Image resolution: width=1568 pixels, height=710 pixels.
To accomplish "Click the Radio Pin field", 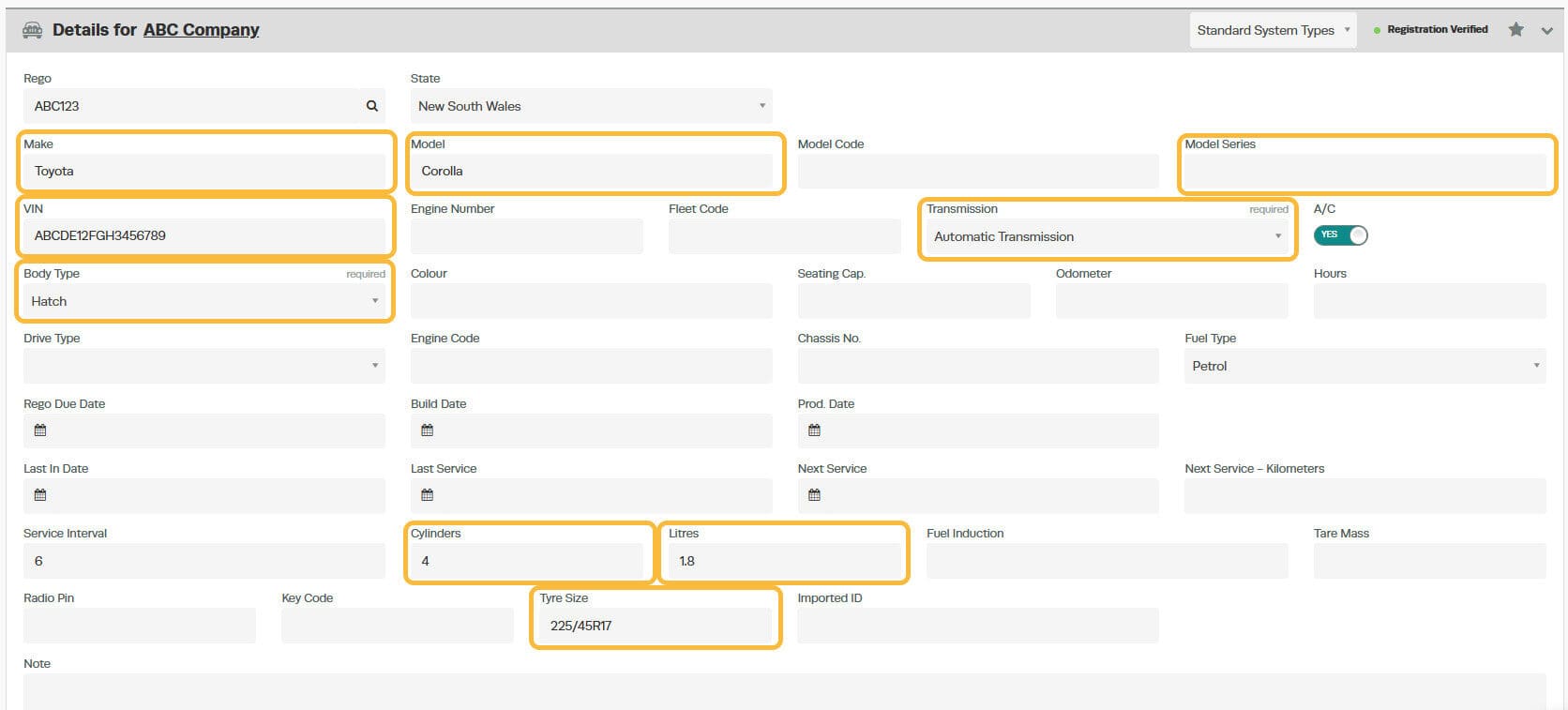I will coord(140,626).
